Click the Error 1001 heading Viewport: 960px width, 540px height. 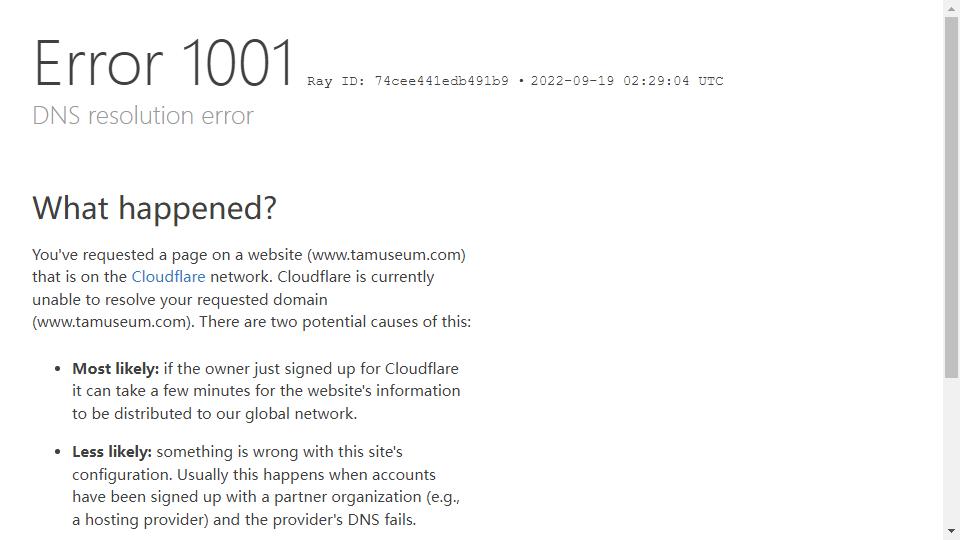[x=164, y=63]
